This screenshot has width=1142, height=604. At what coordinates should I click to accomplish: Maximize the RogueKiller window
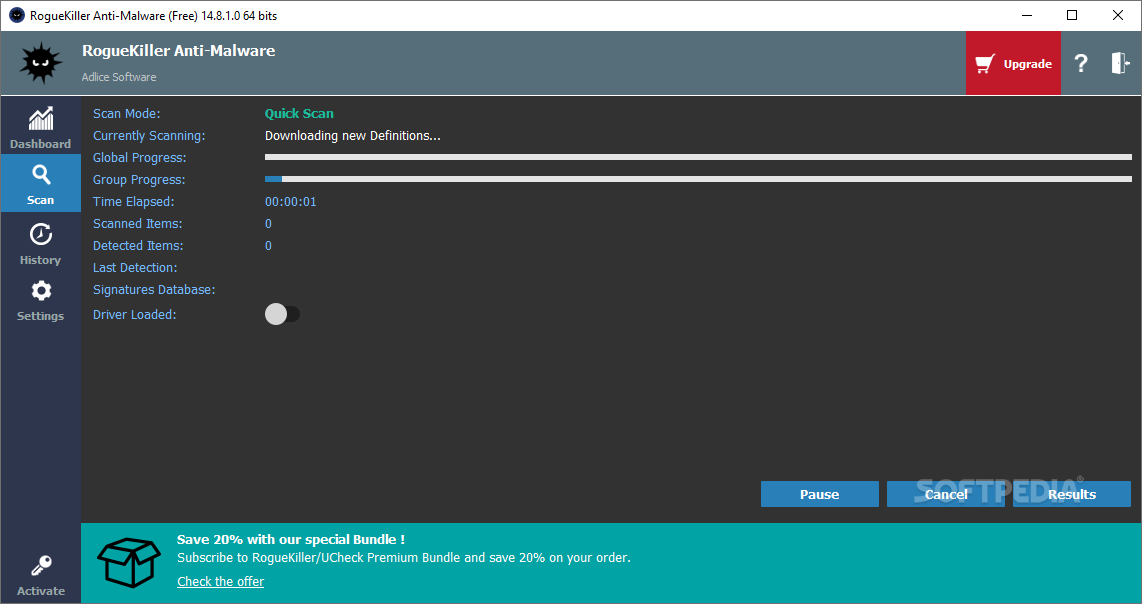click(1072, 15)
